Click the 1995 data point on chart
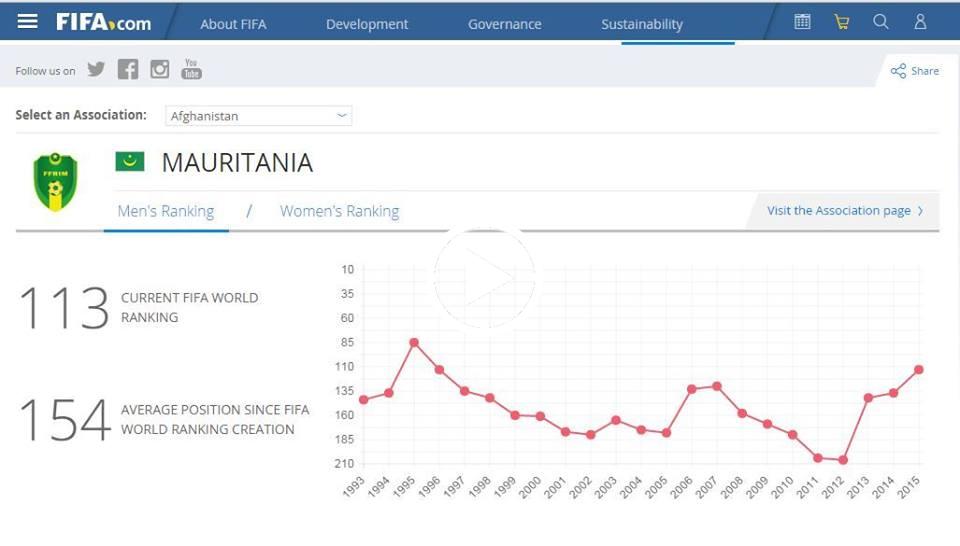Screen dimensions: 960x546 (x=414, y=343)
